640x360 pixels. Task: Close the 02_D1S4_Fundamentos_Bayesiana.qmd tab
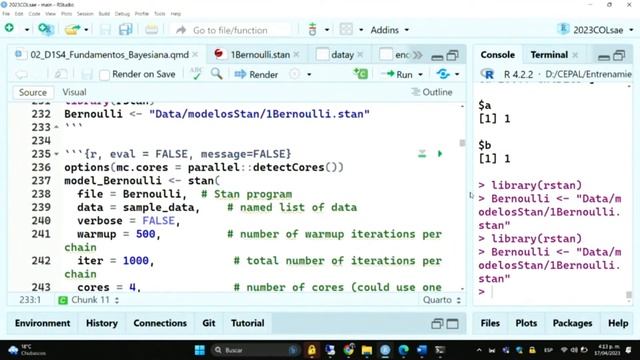click(x=196, y=54)
